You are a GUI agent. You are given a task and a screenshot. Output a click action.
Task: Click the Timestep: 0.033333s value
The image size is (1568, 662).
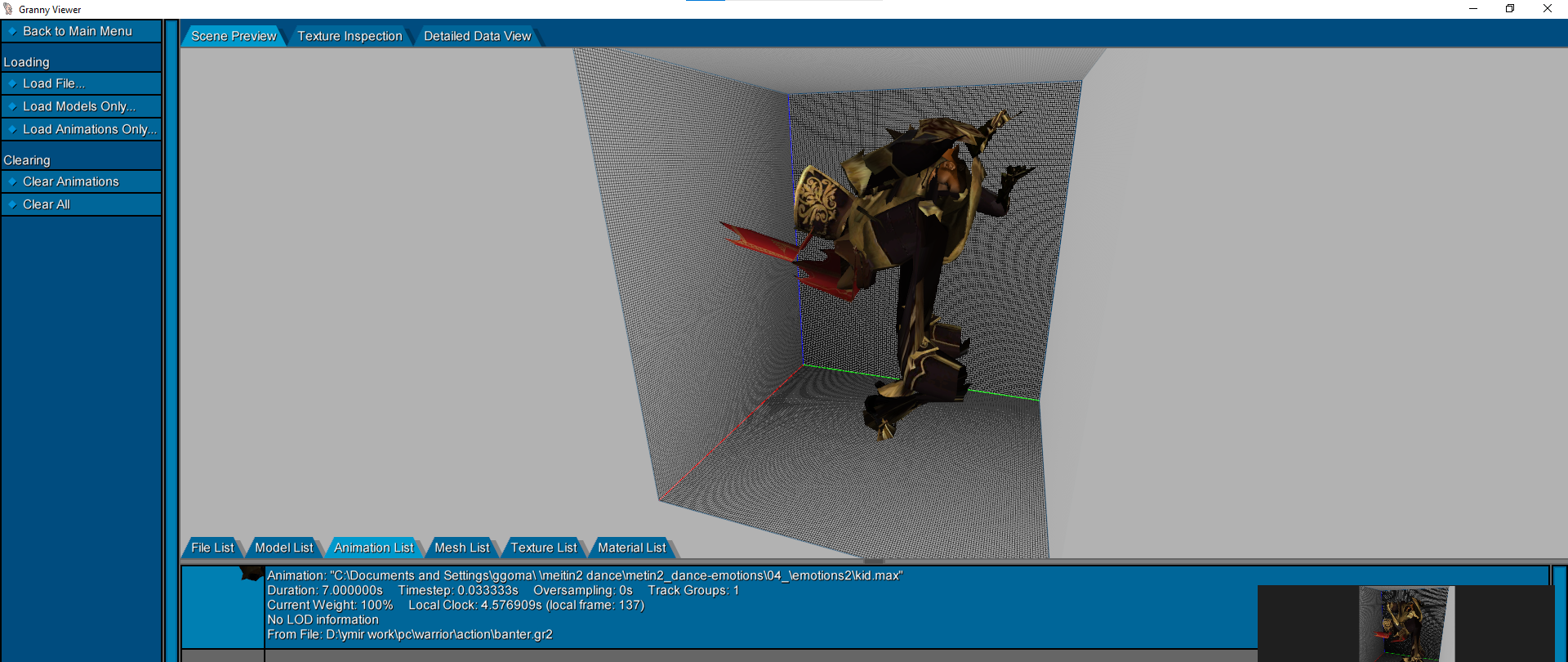(x=458, y=590)
